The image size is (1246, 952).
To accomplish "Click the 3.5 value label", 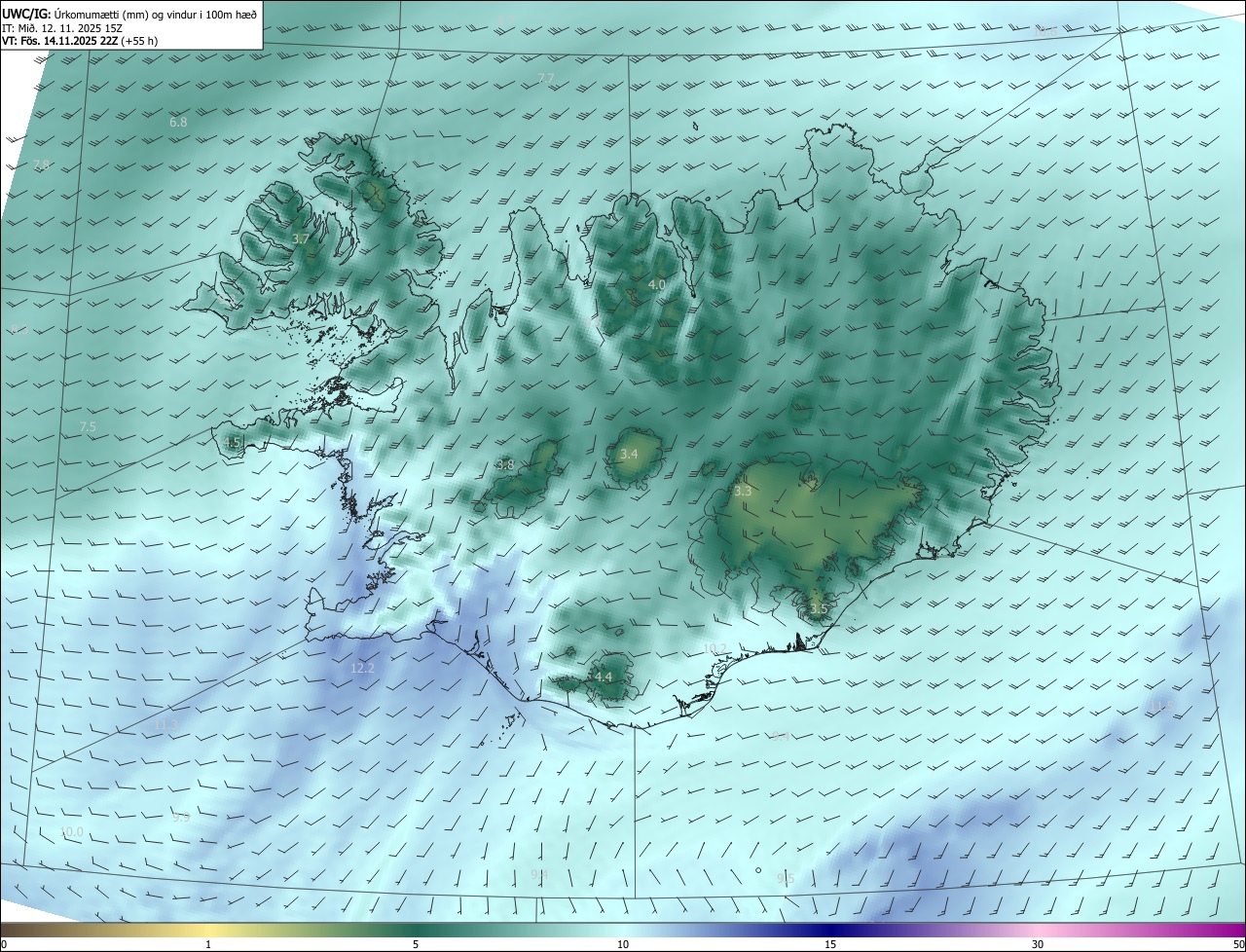I will (x=819, y=609).
